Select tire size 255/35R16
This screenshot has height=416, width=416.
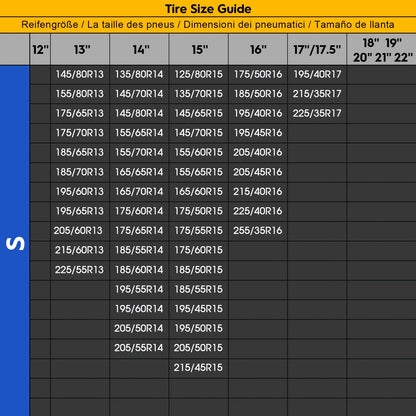(258, 230)
